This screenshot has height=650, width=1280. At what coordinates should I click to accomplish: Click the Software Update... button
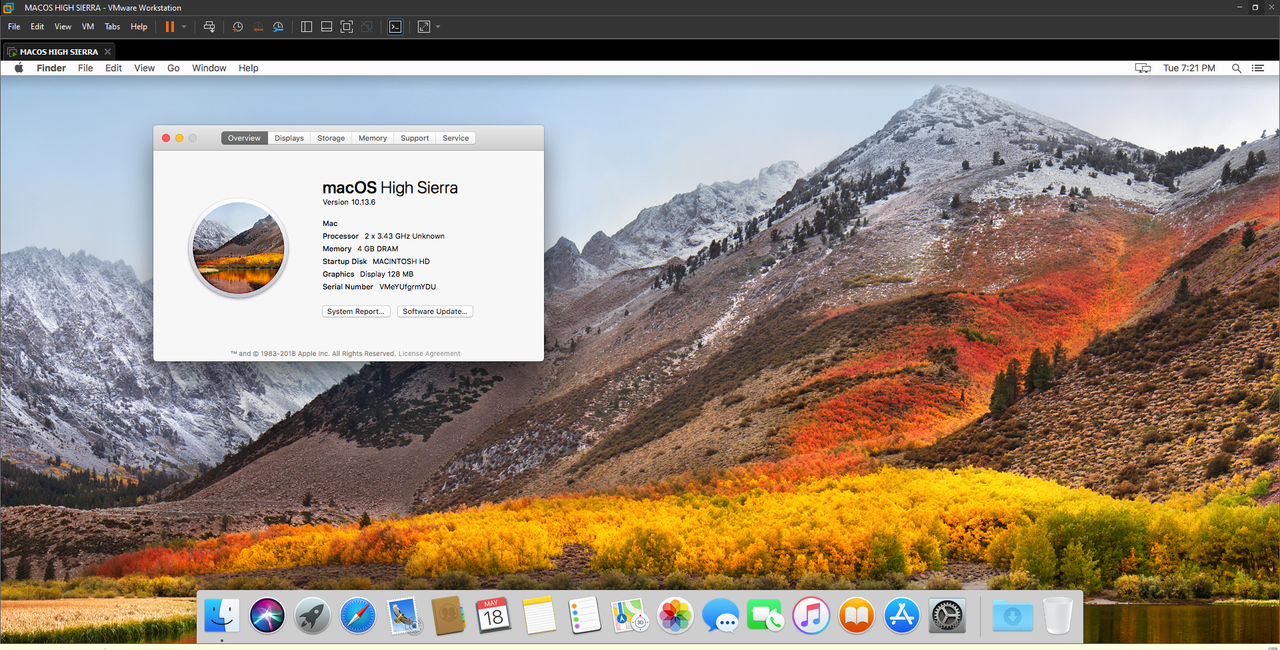[x=435, y=311]
